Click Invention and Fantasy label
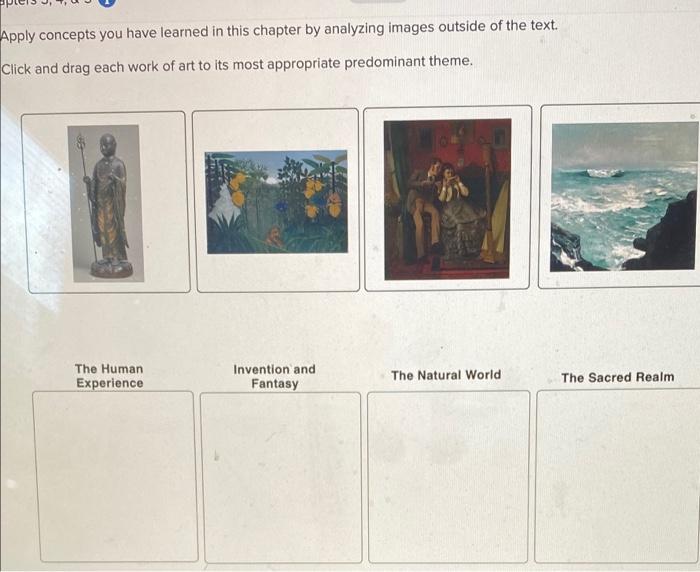This screenshot has width=700, height=572. click(x=275, y=376)
